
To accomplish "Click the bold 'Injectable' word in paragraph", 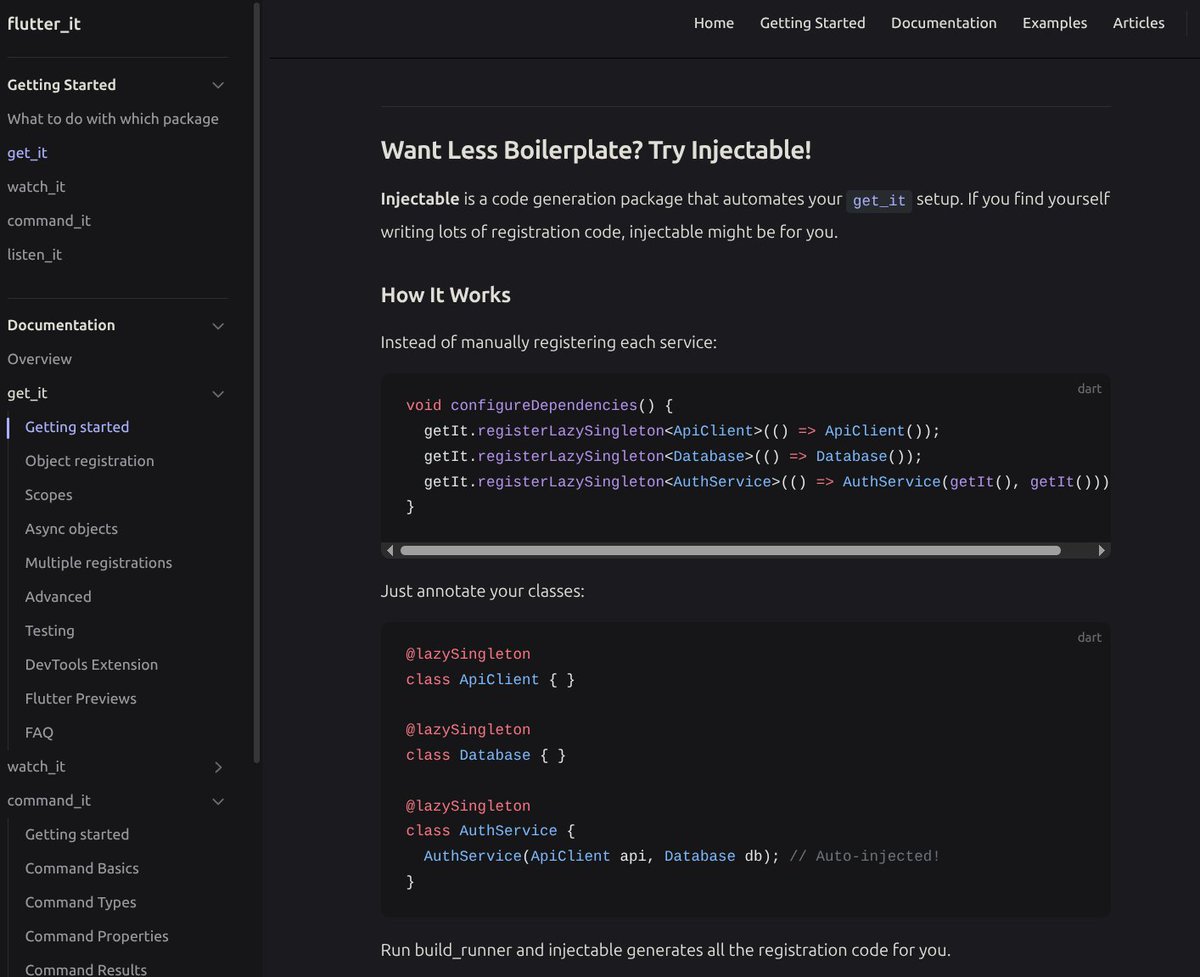I will pyautogui.click(x=420, y=198).
